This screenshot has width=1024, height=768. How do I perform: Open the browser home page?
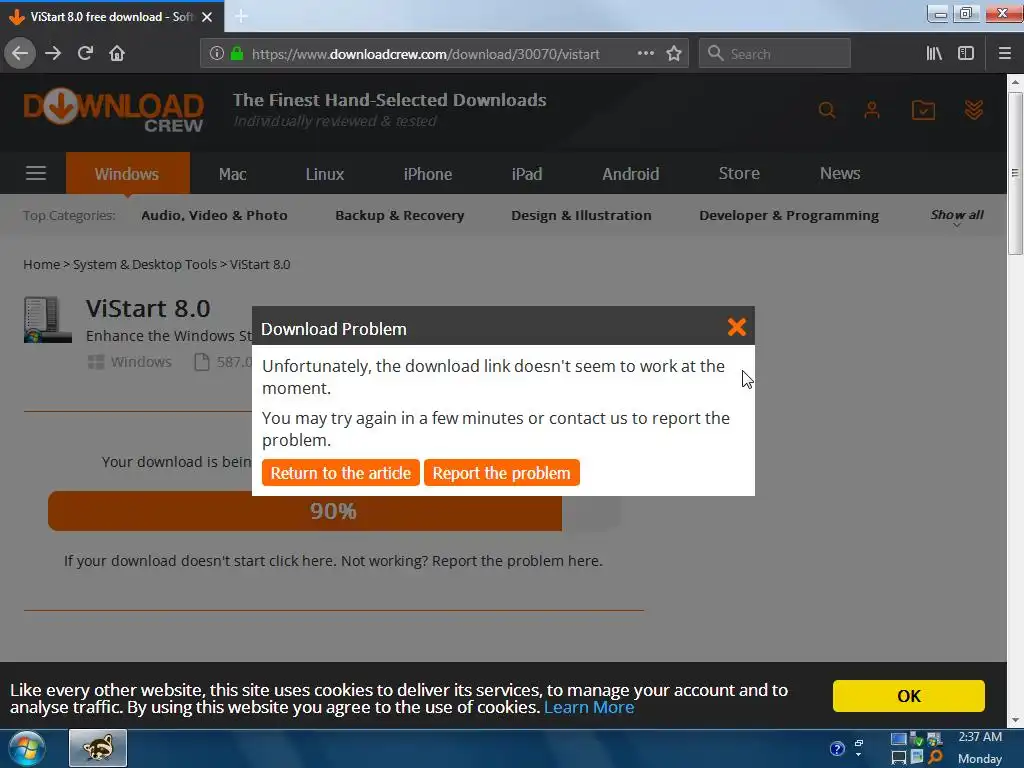click(x=117, y=54)
